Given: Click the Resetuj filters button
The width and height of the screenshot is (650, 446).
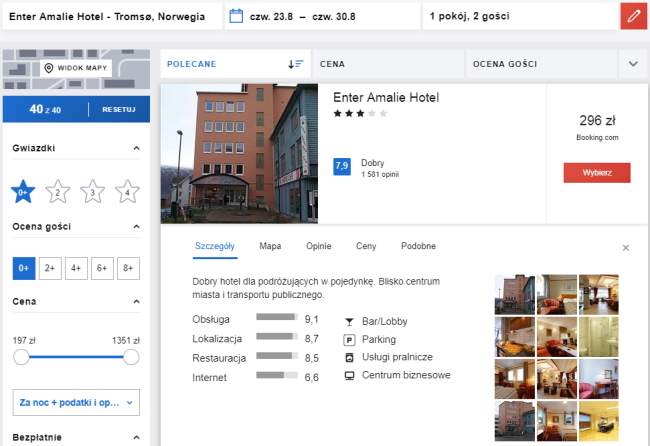Looking at the screenshot, I should 118,109.
